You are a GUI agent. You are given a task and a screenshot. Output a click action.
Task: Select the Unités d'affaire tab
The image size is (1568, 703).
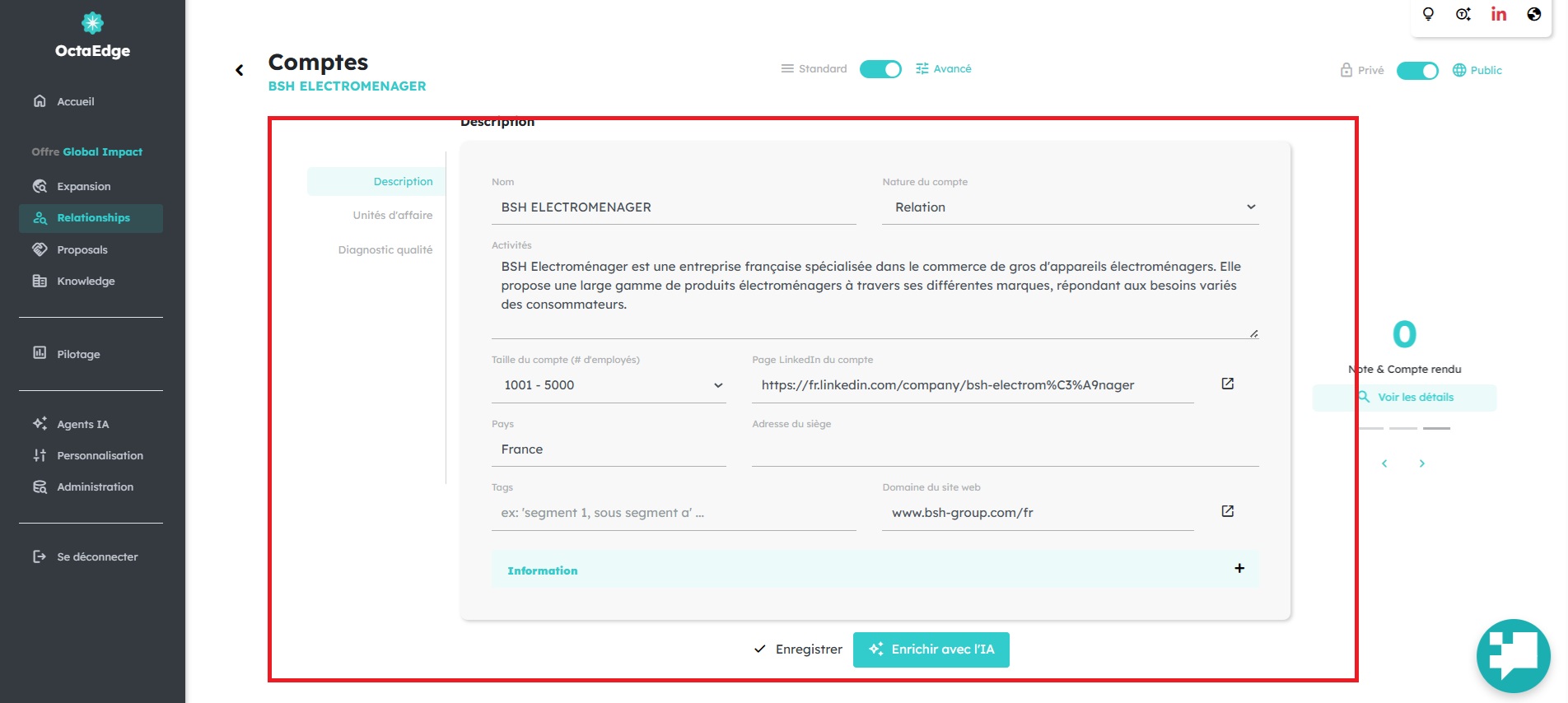click(x=376, y=215)
